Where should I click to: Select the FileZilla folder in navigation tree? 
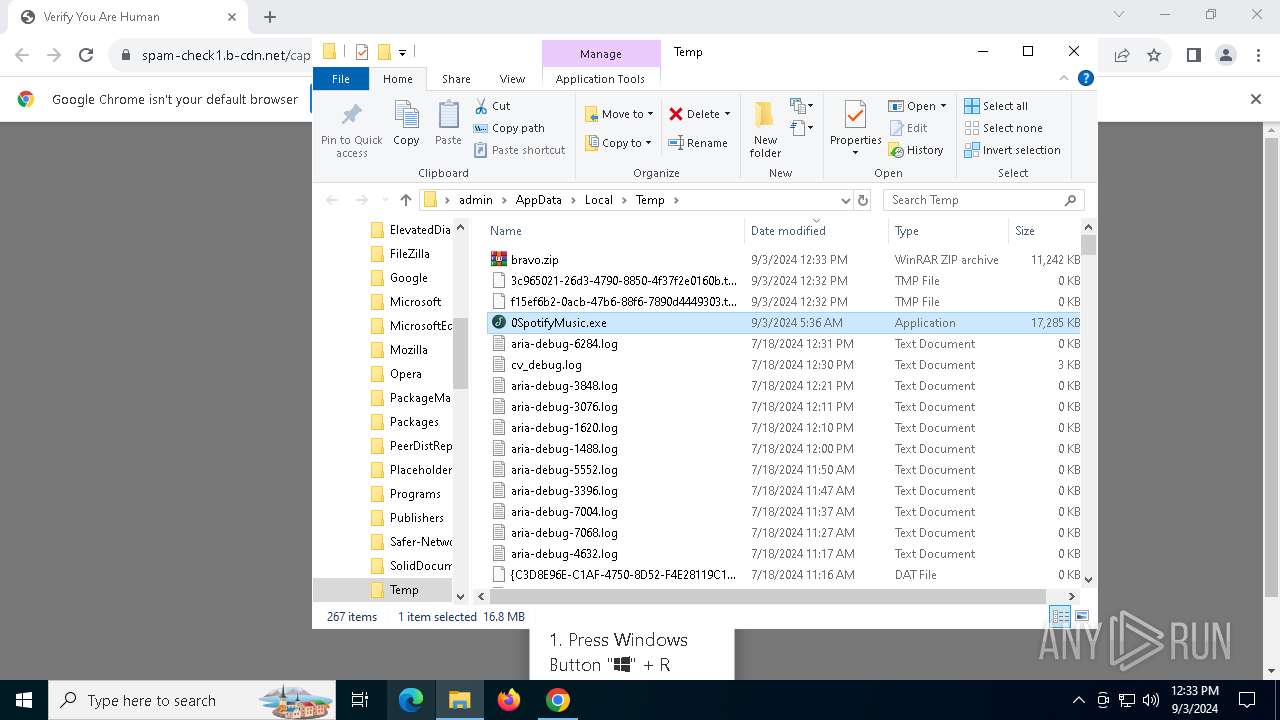[409, 254]
